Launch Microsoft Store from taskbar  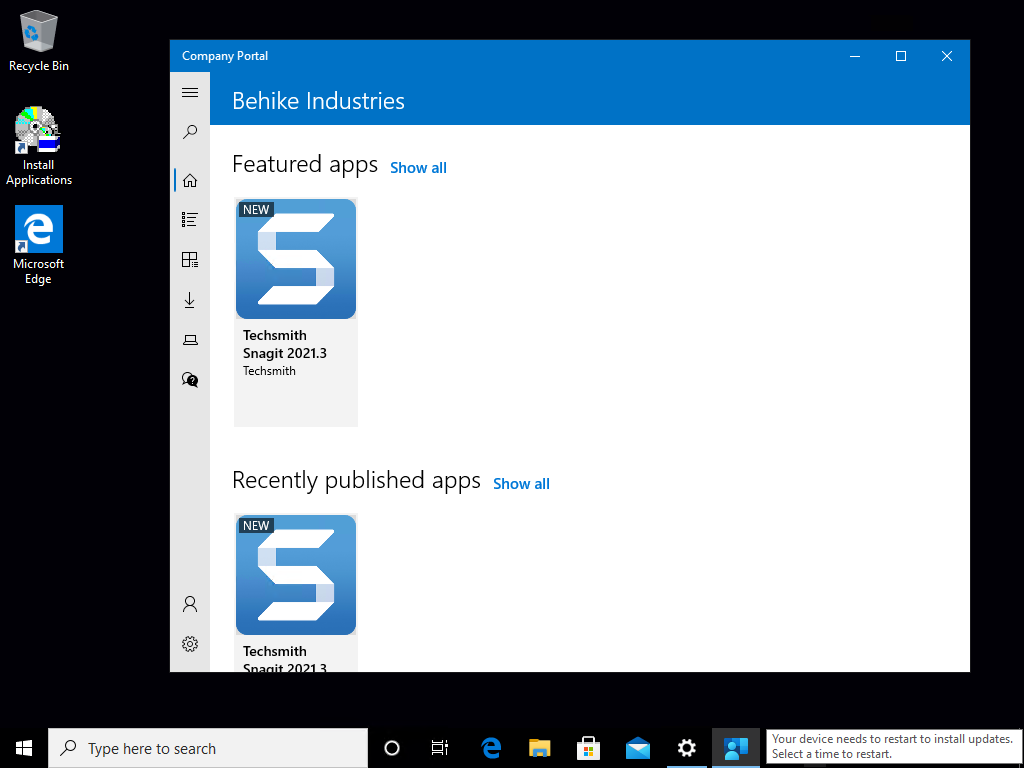[588, 748]
